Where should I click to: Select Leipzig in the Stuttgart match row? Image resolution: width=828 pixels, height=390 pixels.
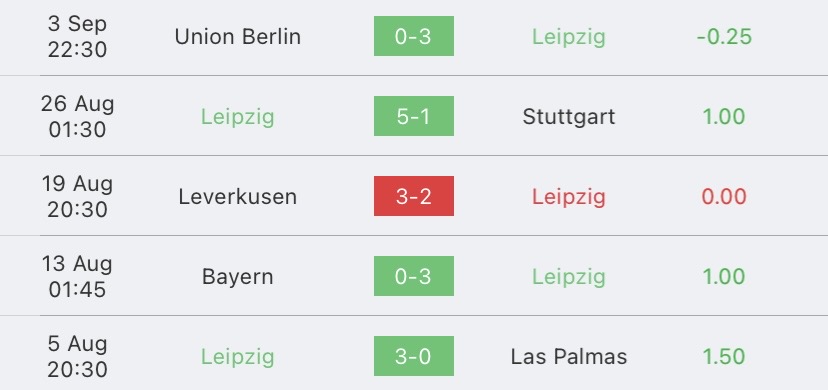tap(238, 117)
